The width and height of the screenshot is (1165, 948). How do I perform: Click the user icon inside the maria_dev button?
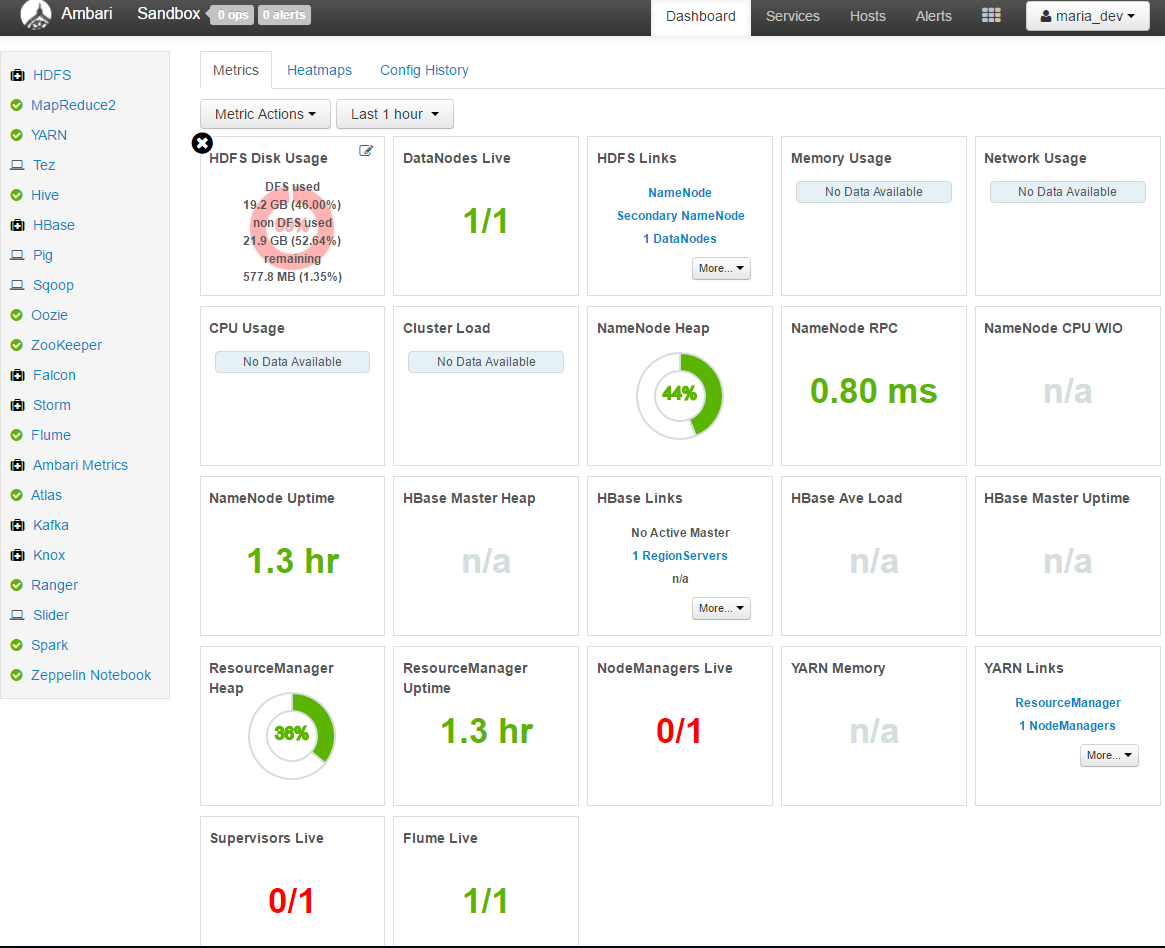(x=1044, y=16)
